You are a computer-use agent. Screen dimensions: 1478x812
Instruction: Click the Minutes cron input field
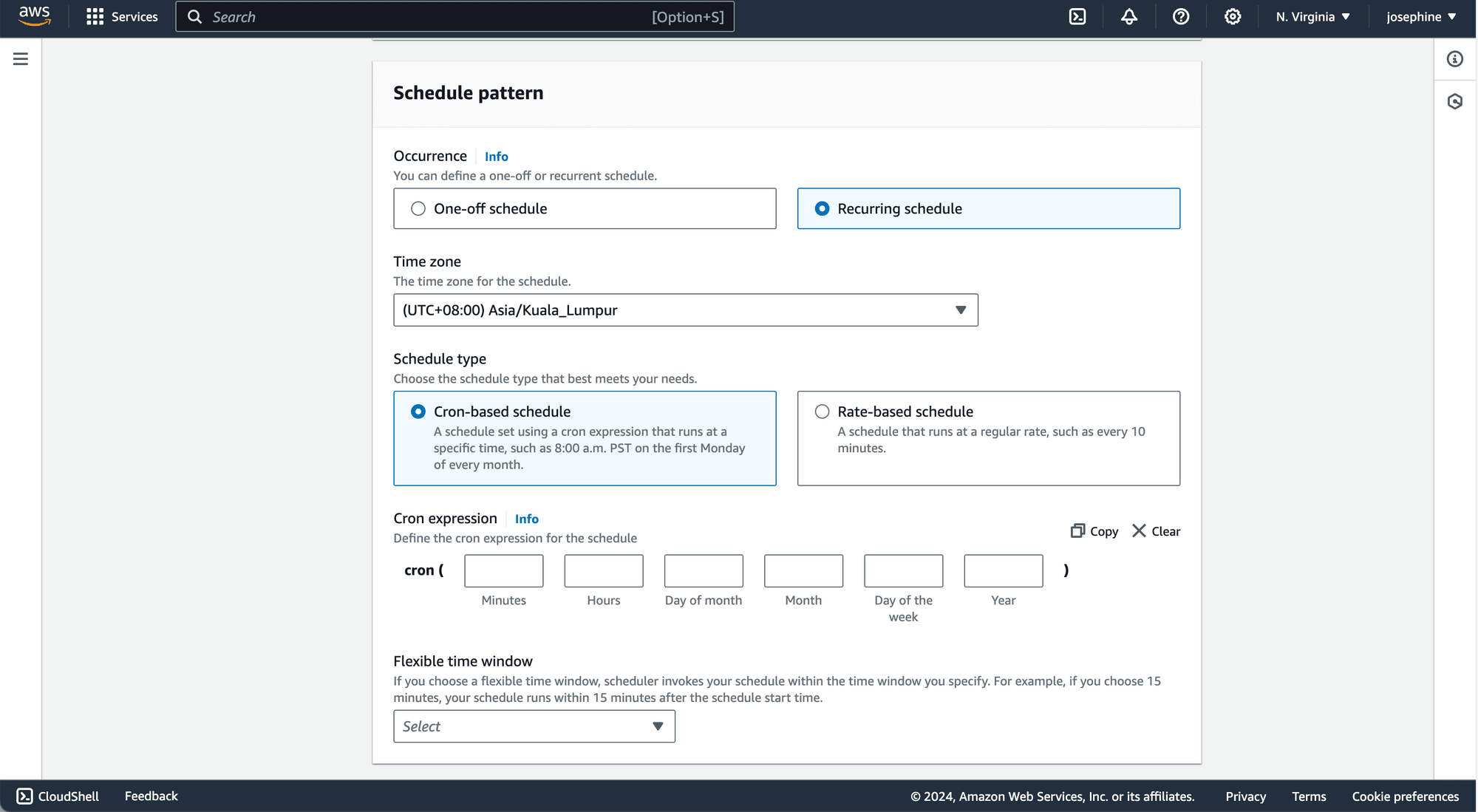pyautogui.click(x=504, y=571)
